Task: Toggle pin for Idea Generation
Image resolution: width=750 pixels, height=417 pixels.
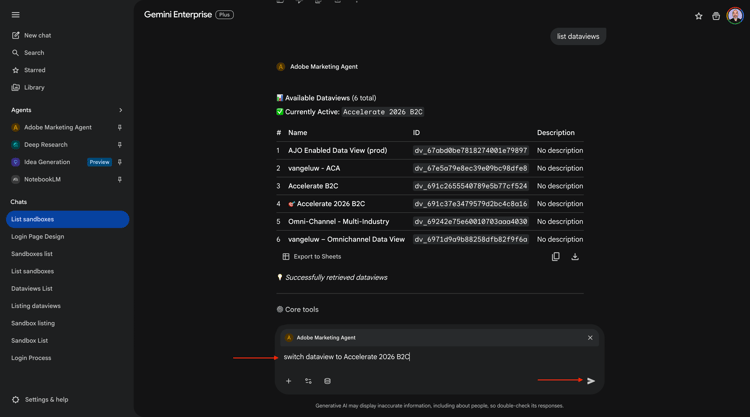Action: [120, 162]
